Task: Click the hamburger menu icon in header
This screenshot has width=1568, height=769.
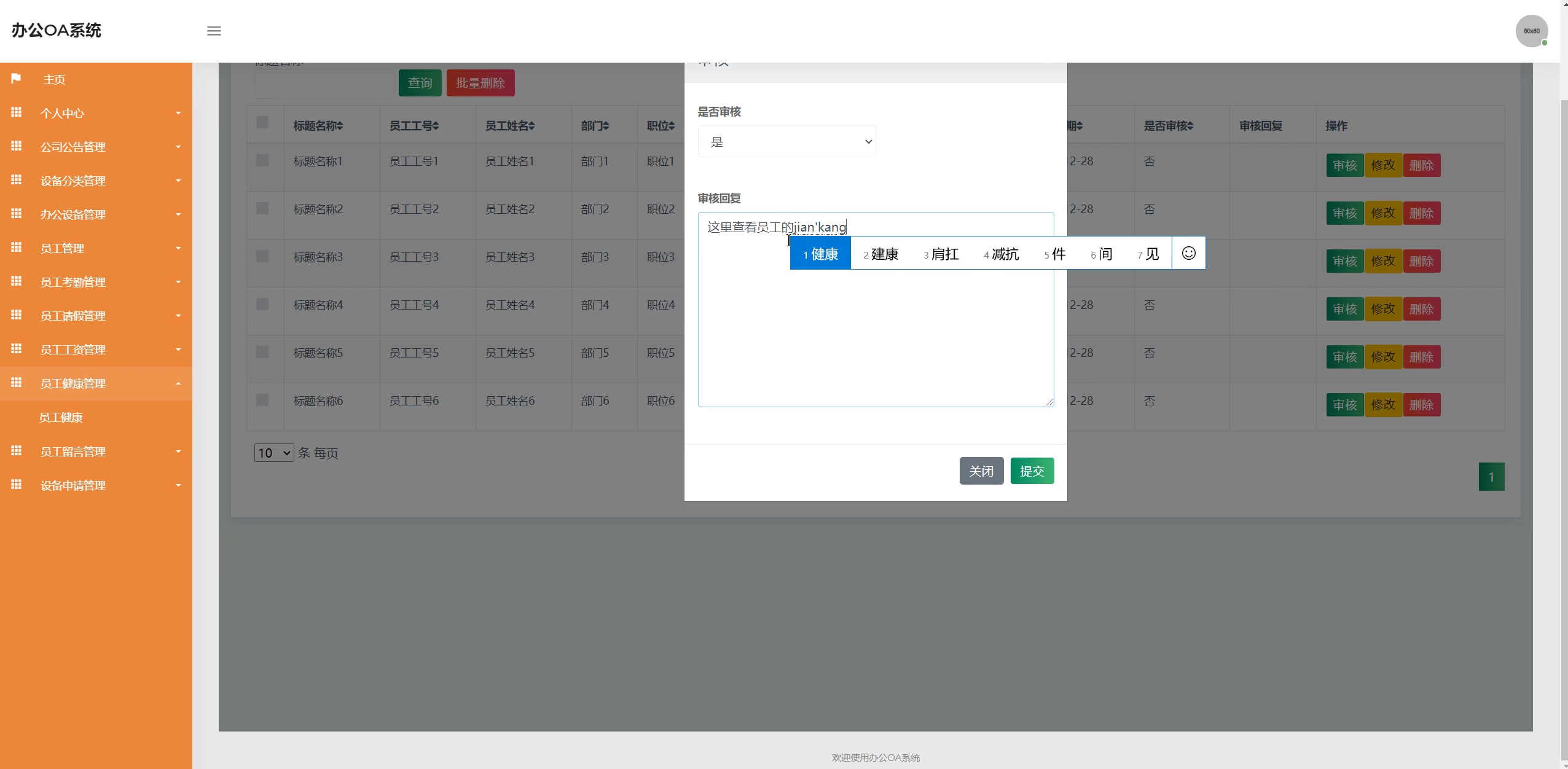Action: tap(214, 31)
